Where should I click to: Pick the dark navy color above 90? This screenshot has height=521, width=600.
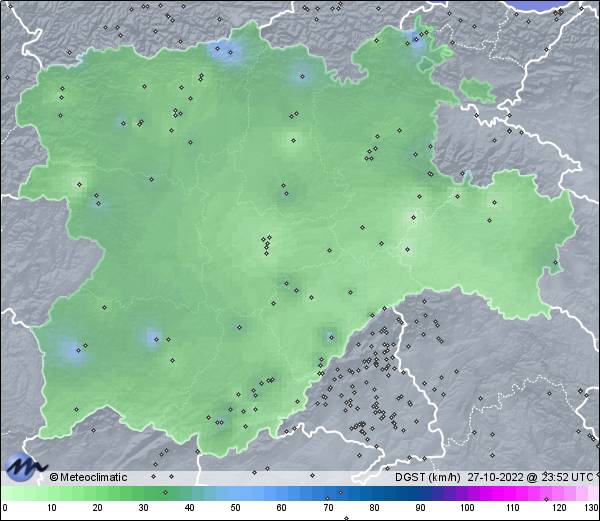420,493
